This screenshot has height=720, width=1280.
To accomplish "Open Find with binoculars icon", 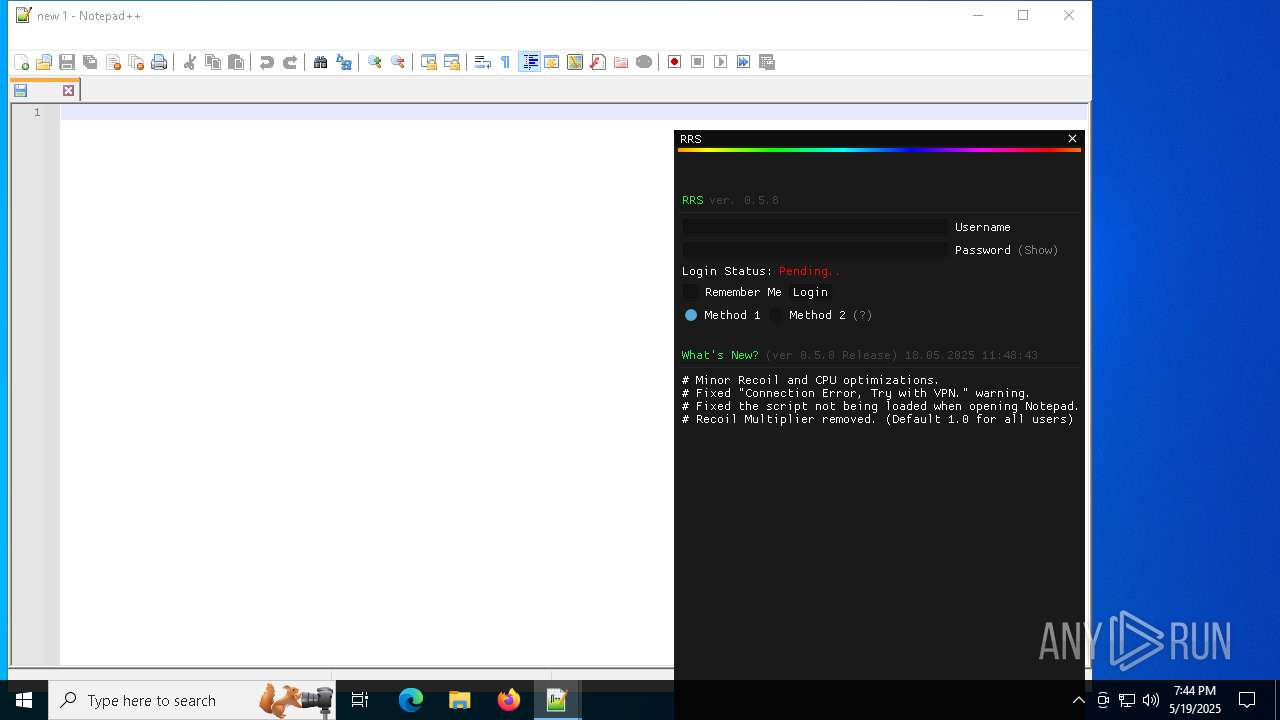I will 321,62.
